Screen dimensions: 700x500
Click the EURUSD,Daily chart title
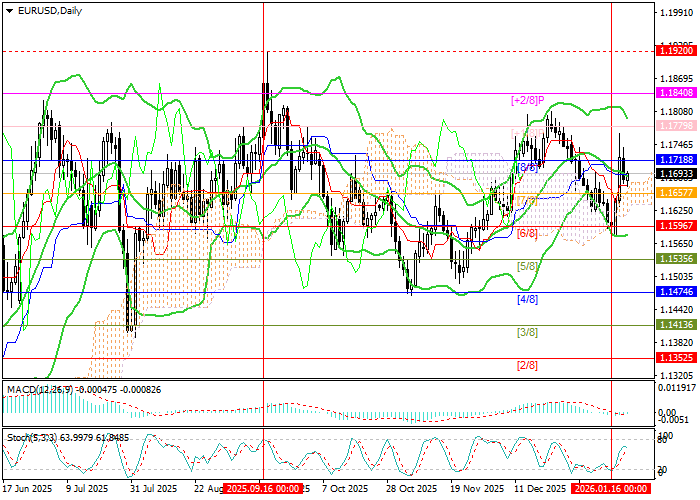tap(49, 10)
